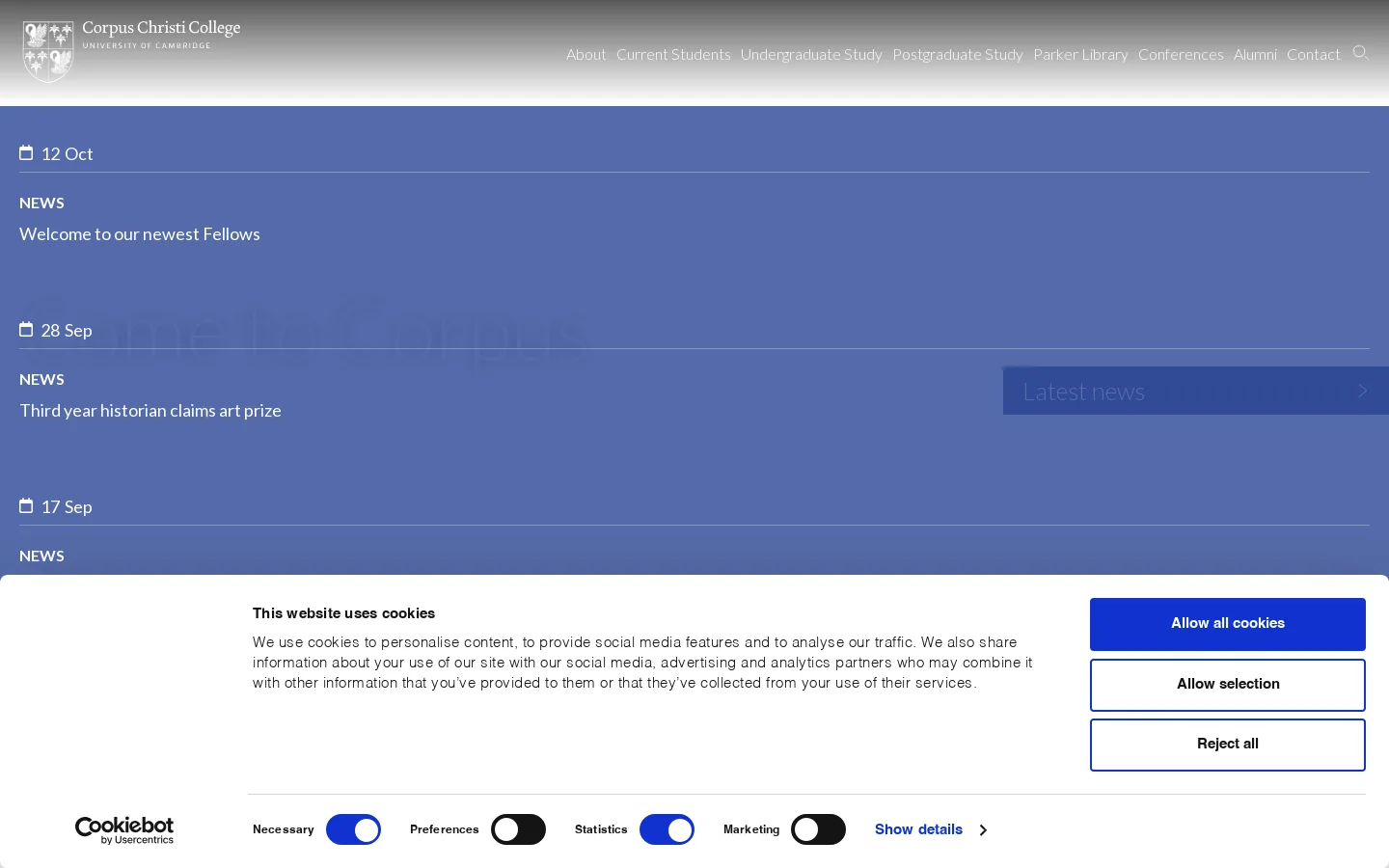Click Allow all cookies

(x=1228, y=624)
